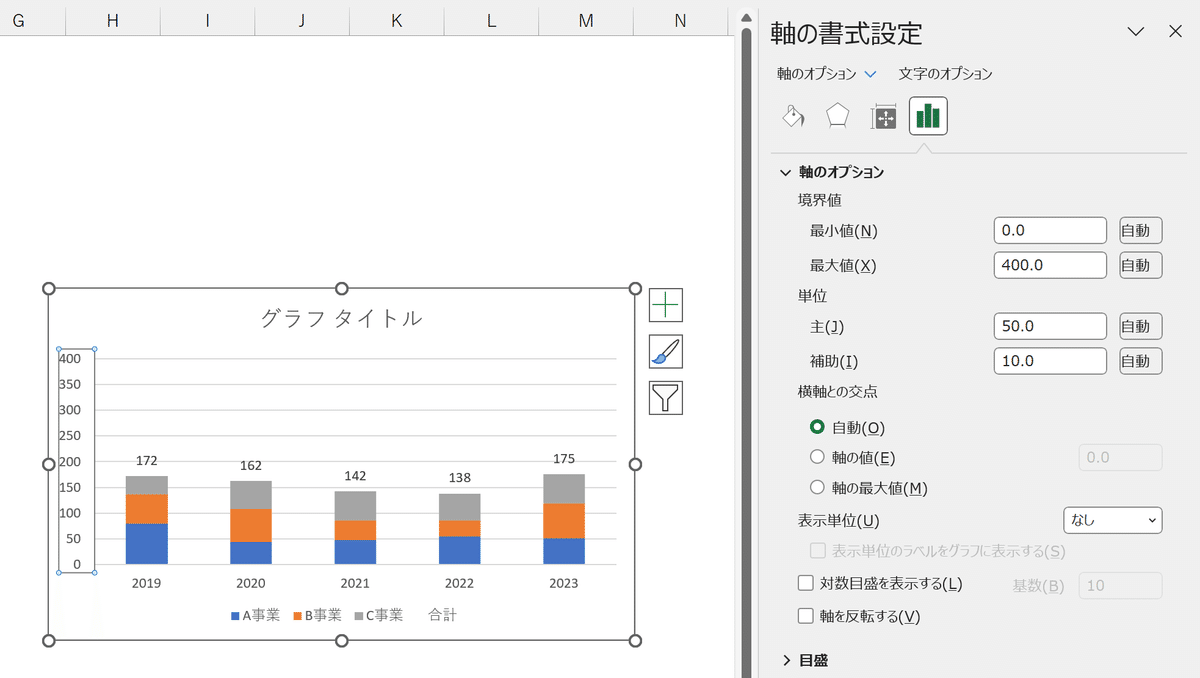Select the 軸の値(E) radio option
The width and height of the screenshot is (1200, 678).
(x=817, y=457)
